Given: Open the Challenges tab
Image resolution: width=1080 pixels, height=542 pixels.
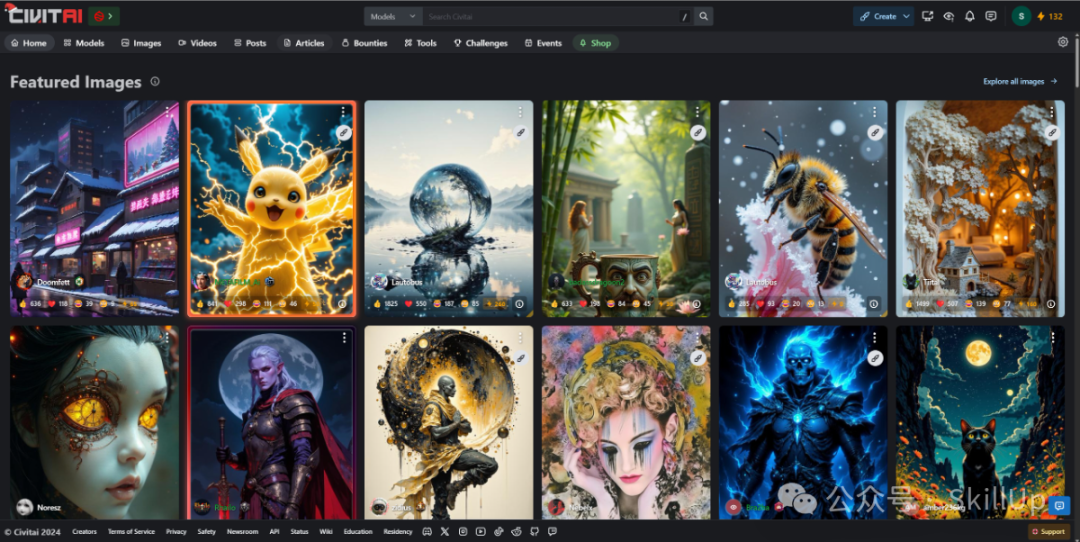Looking at the screenshot, I should click(481, 43).
